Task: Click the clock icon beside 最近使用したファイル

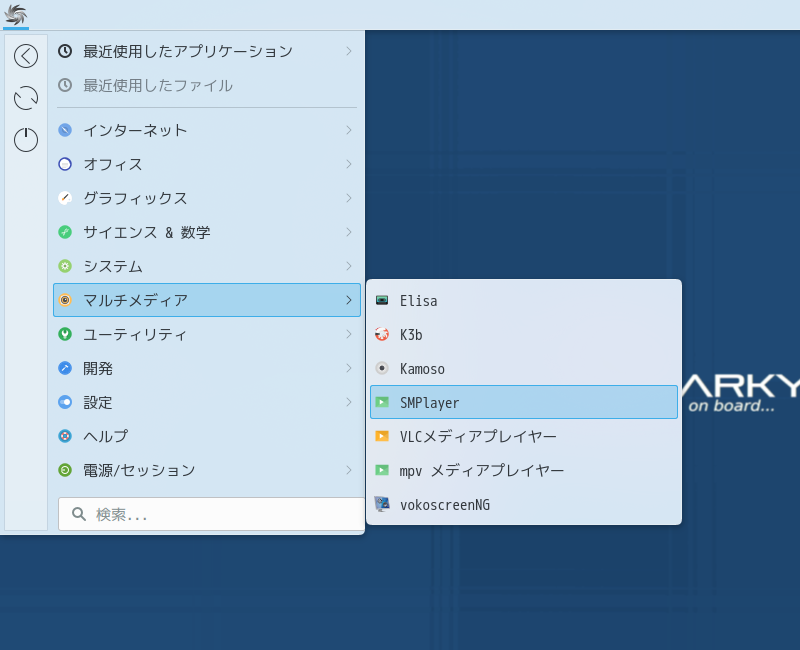Action: [65, 85]
